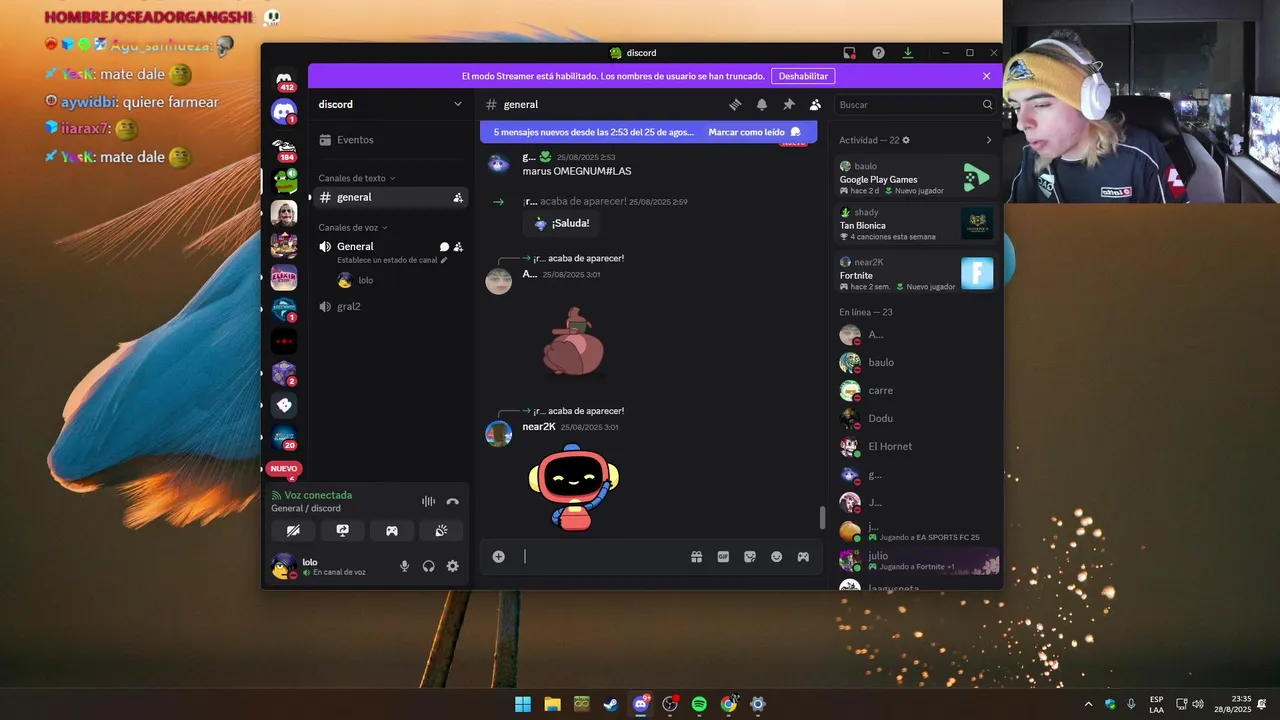The width and height of the screenshot is (1280, 720).
Task: Open Steam from Windows taskbar
Action: click(610, 704)
